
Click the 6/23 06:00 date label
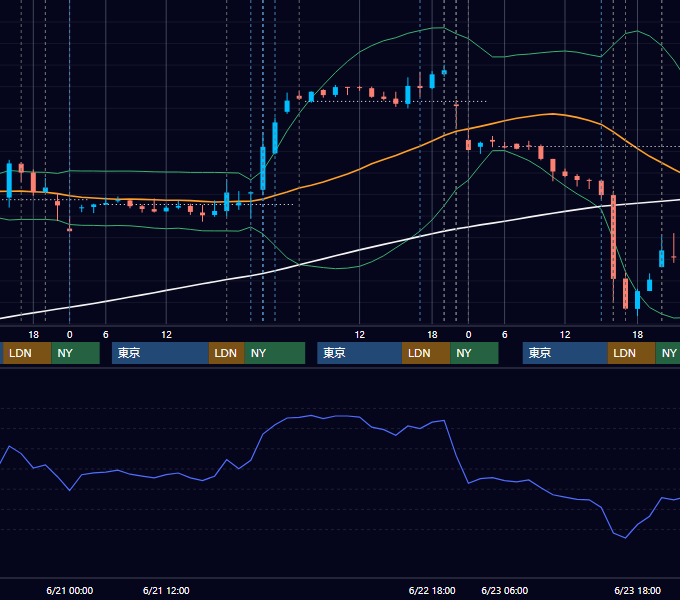504,590
